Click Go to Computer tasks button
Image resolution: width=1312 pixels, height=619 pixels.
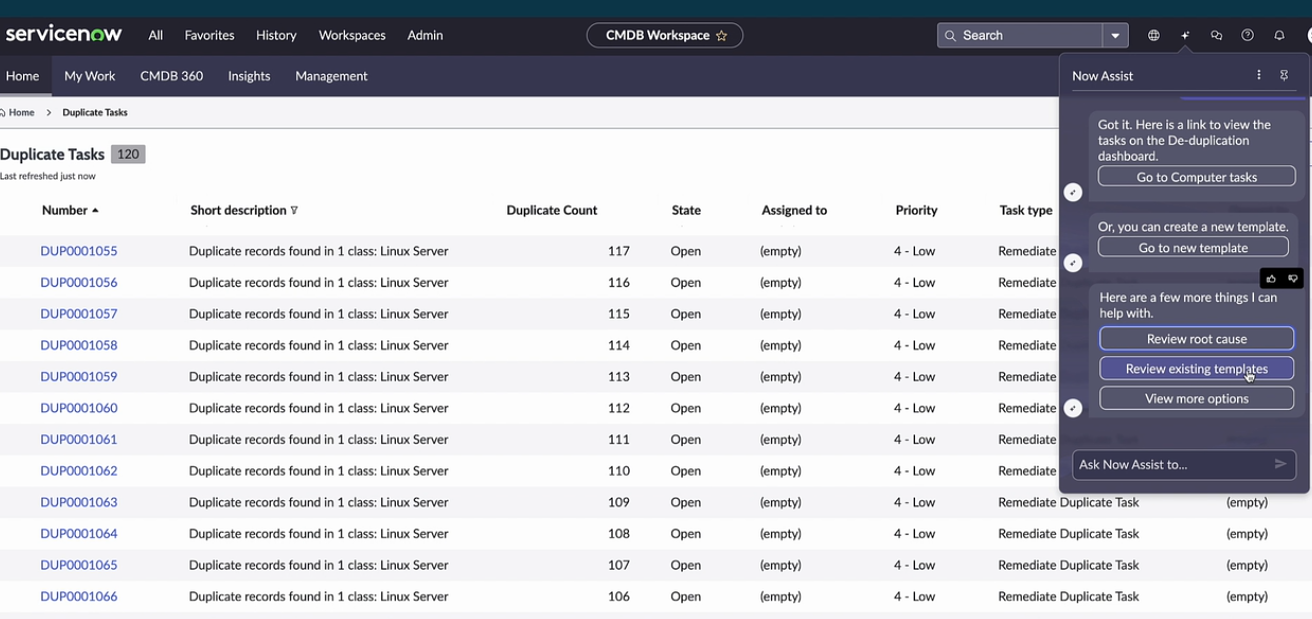(1197, 177)
